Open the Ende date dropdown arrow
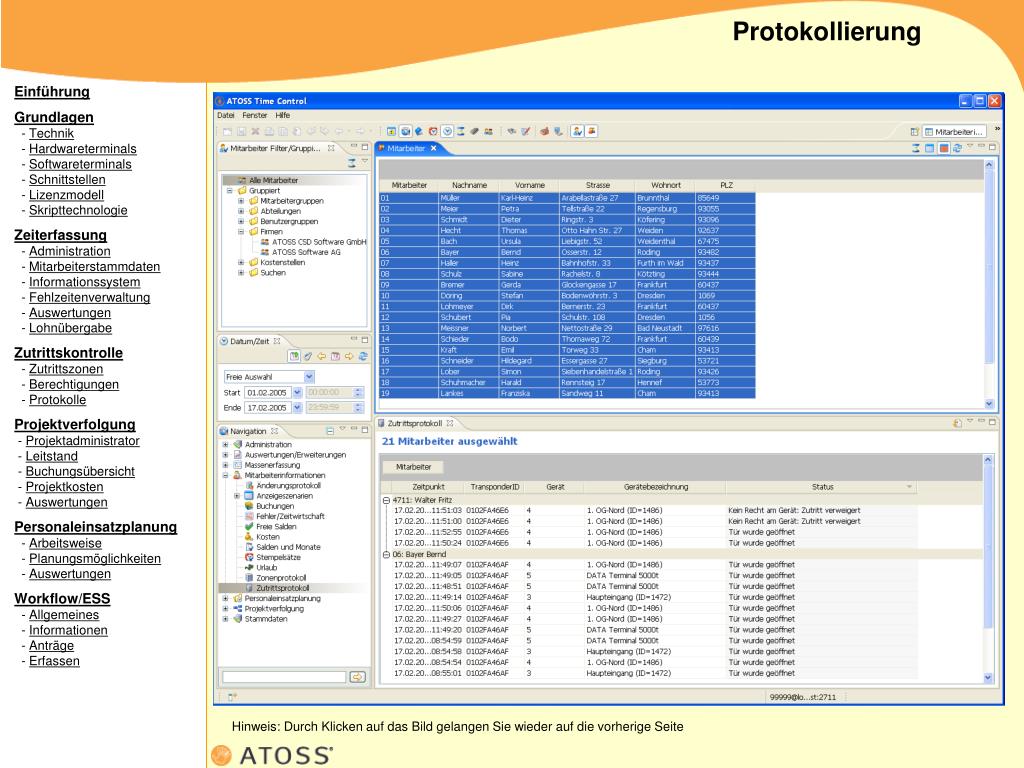 tap(297, 408)
